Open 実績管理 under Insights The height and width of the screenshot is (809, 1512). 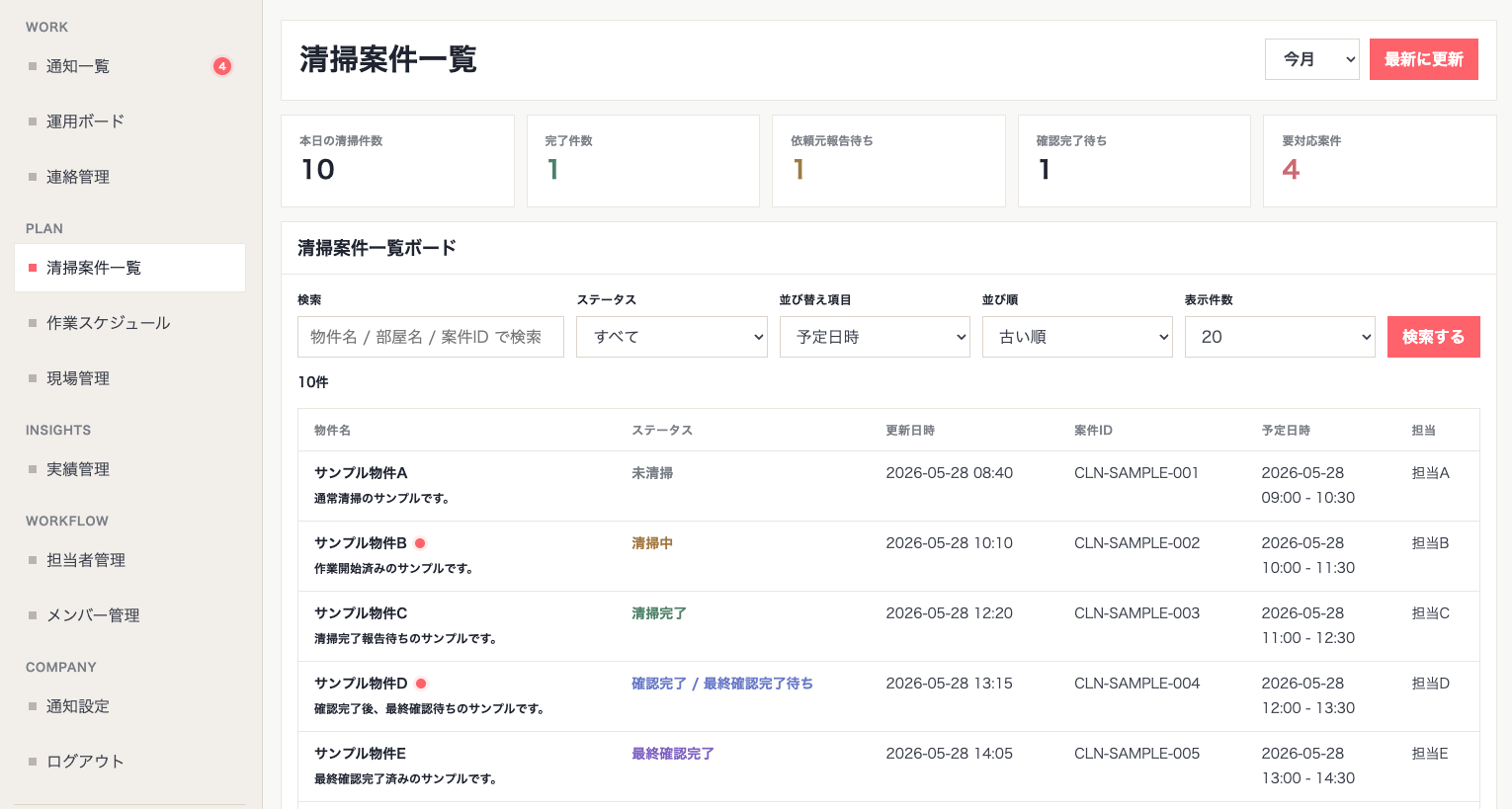tap(129, 469)
